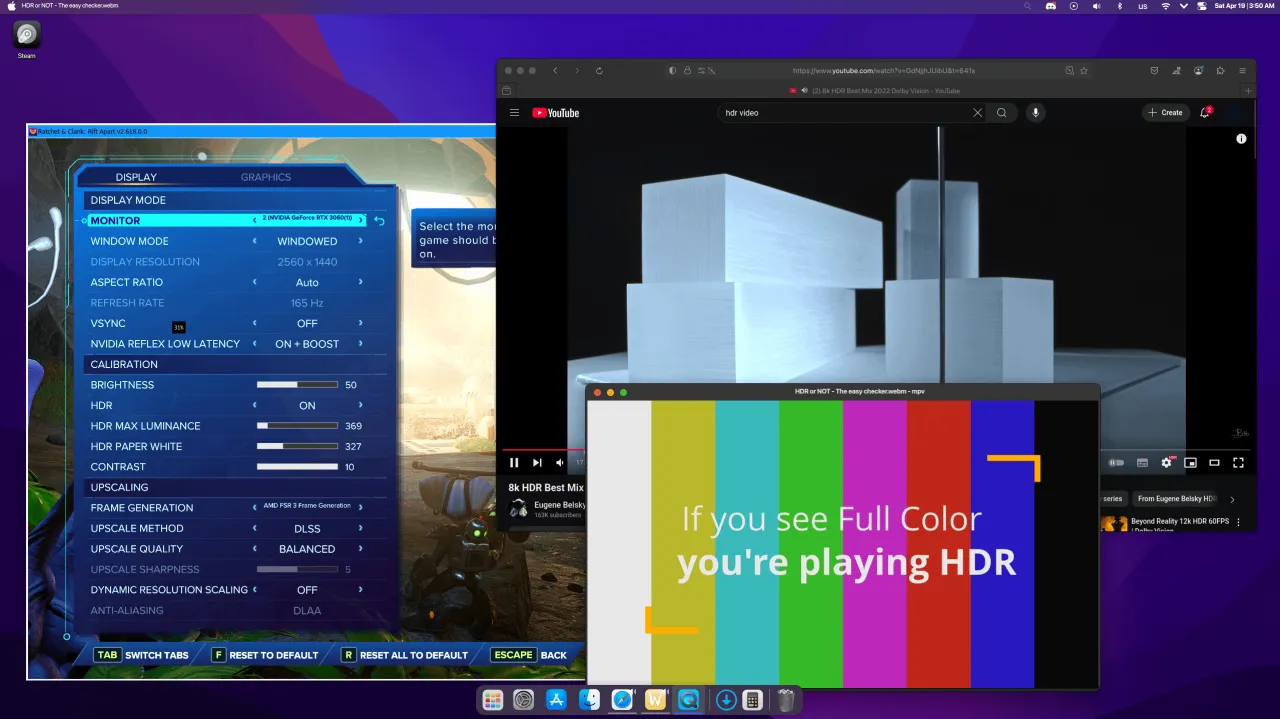1280x719 pixels.
Task: Enter fullscreen in the YouTube player
Action: point(1238,462)
